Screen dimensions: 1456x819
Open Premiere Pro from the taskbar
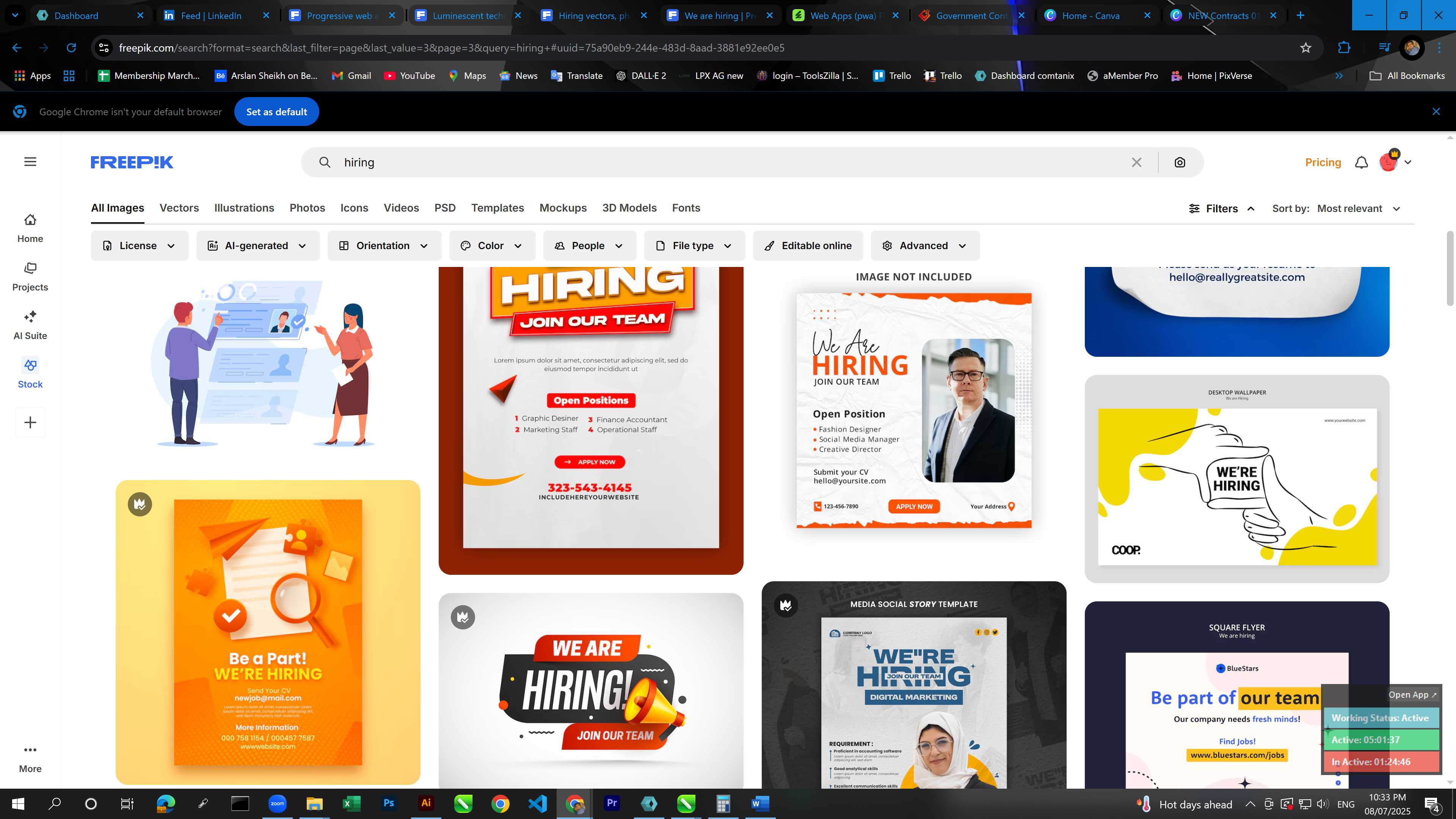pyautogui.click(x=612, y=803)
